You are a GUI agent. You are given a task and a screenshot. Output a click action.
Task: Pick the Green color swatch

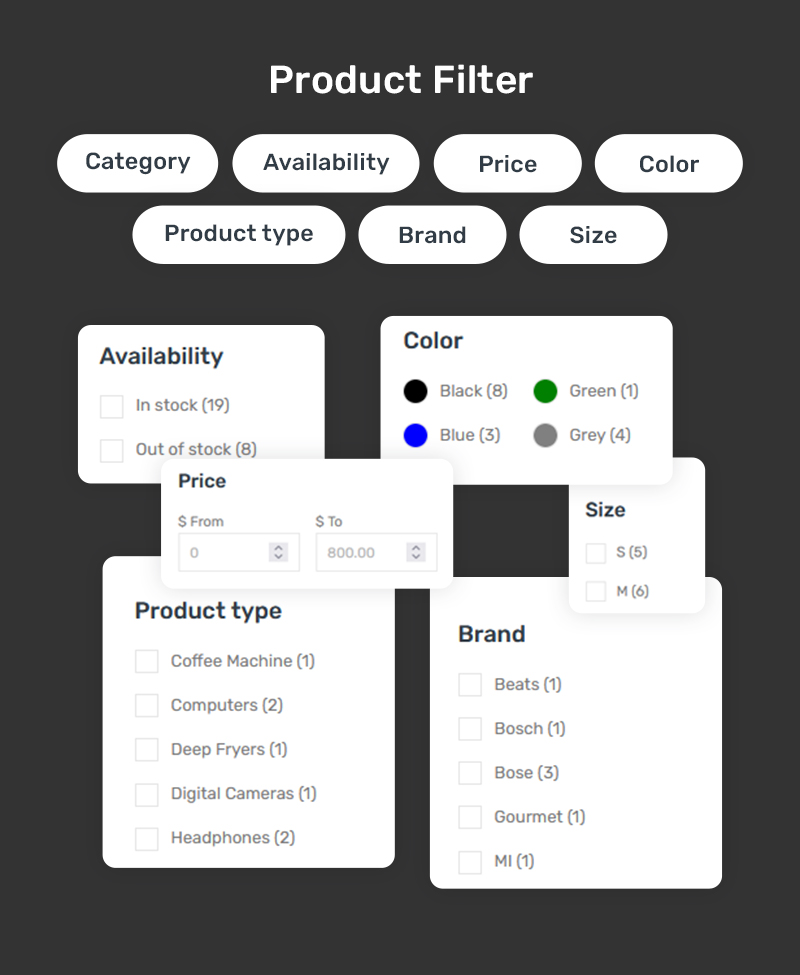click(x=545, y=391)
